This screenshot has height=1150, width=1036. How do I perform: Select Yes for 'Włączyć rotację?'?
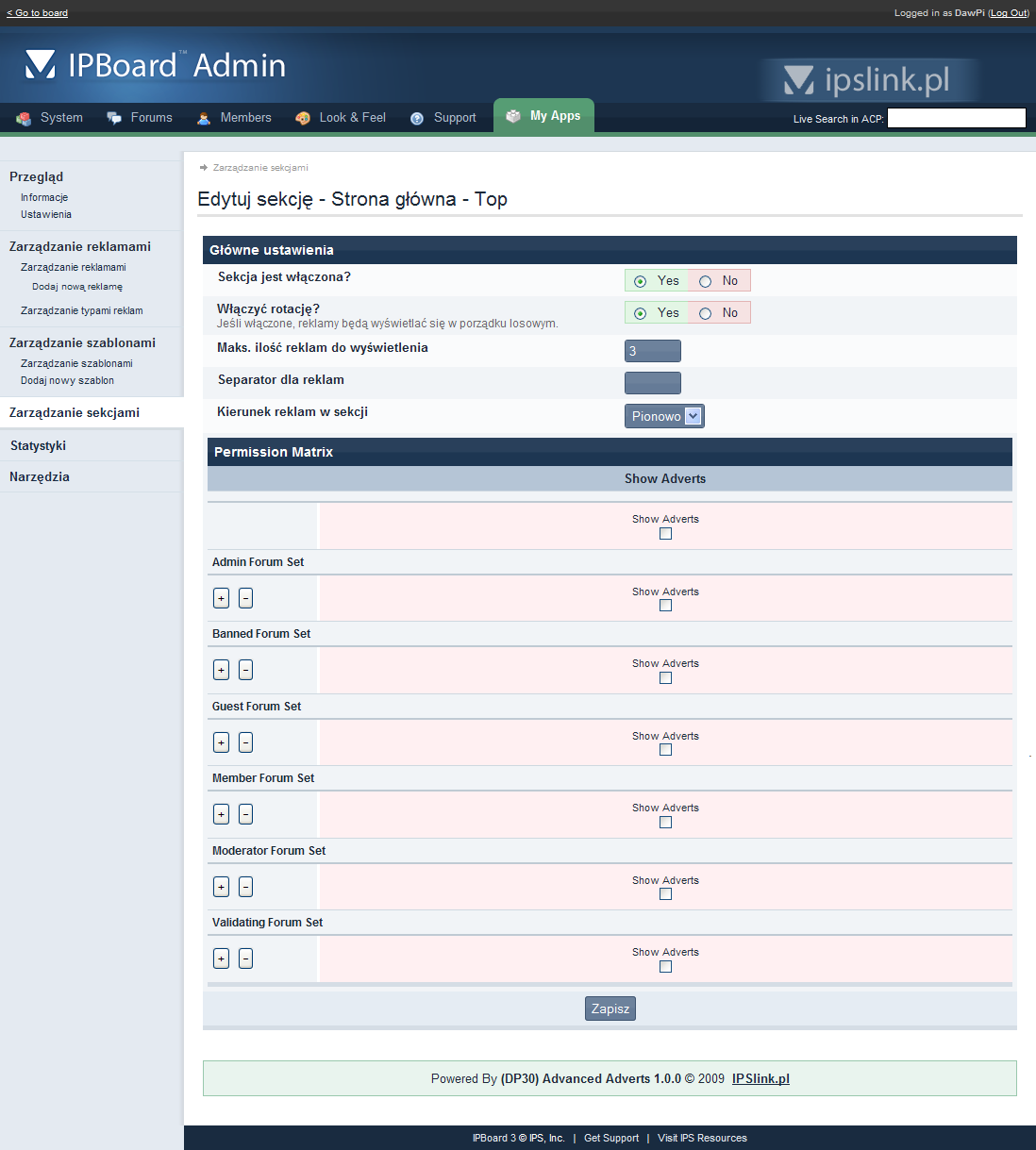pyautogui.click(x=641, y=313)
